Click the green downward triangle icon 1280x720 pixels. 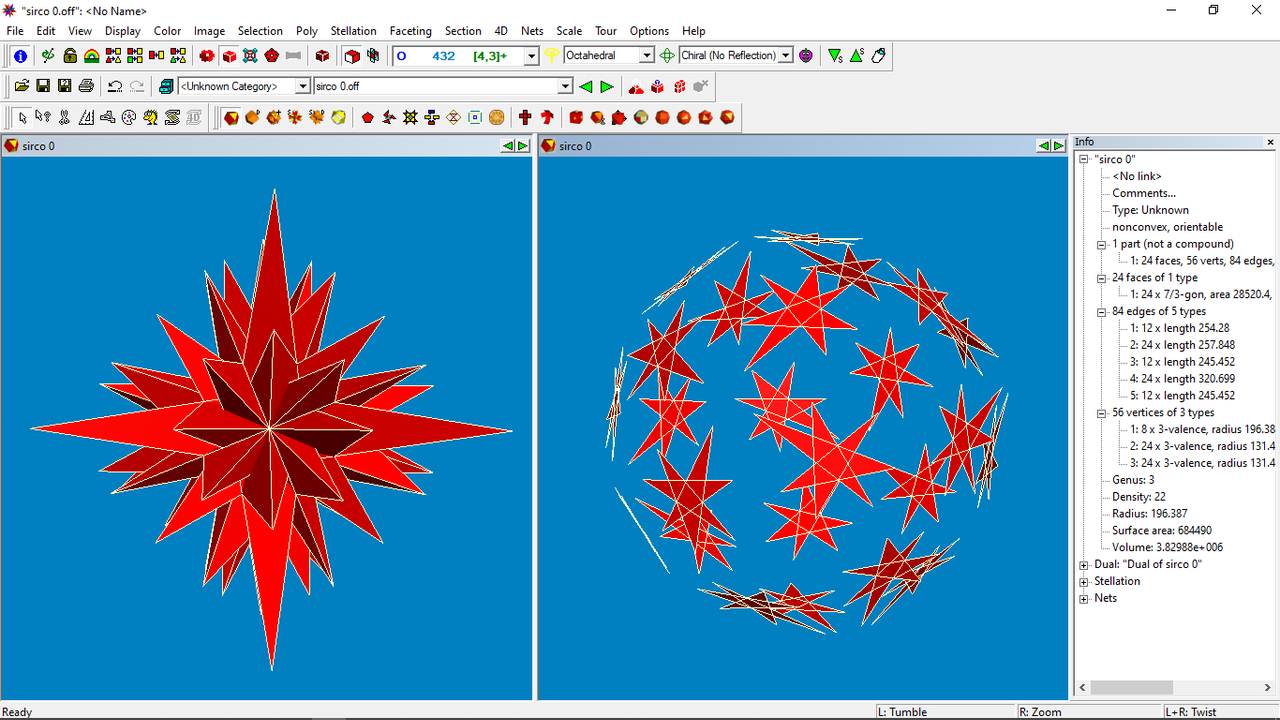[x=835, y=56]
